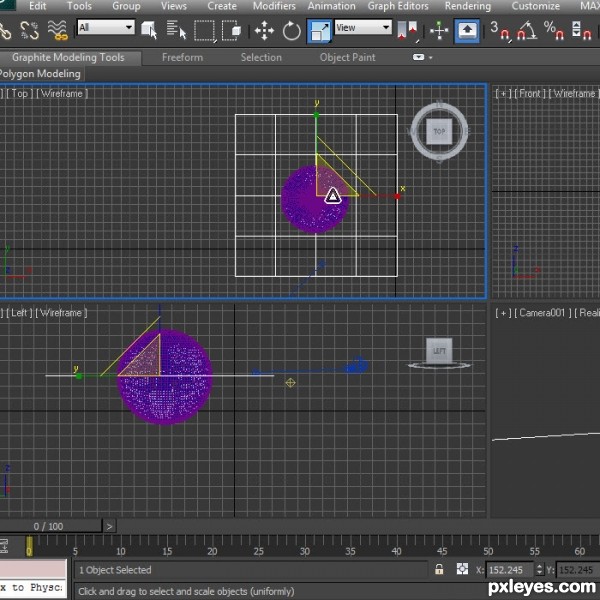Viewport: 600px width, 600px height.
Task: Open the View reference coordinate dropdown
Action: (x=363, y=28)
